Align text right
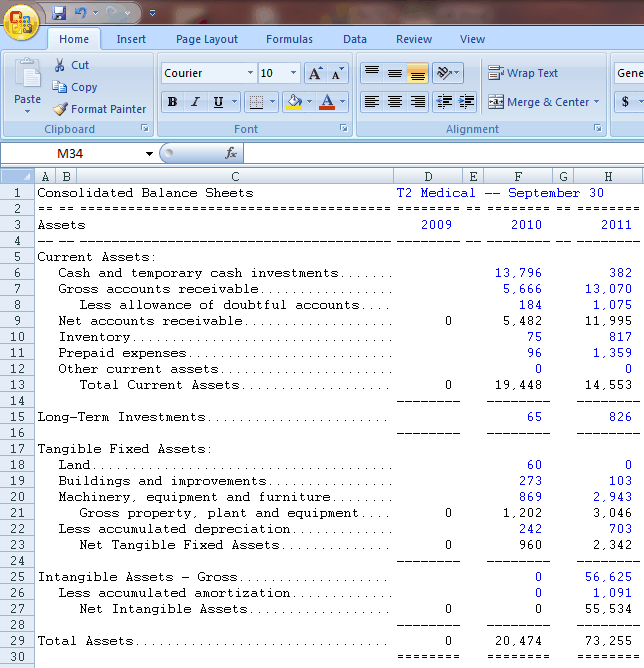 417,102
